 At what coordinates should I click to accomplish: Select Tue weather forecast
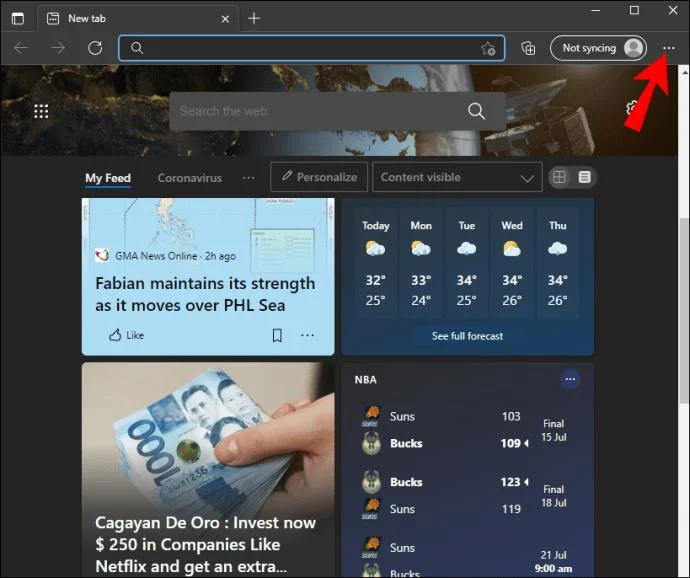point(466,263)
